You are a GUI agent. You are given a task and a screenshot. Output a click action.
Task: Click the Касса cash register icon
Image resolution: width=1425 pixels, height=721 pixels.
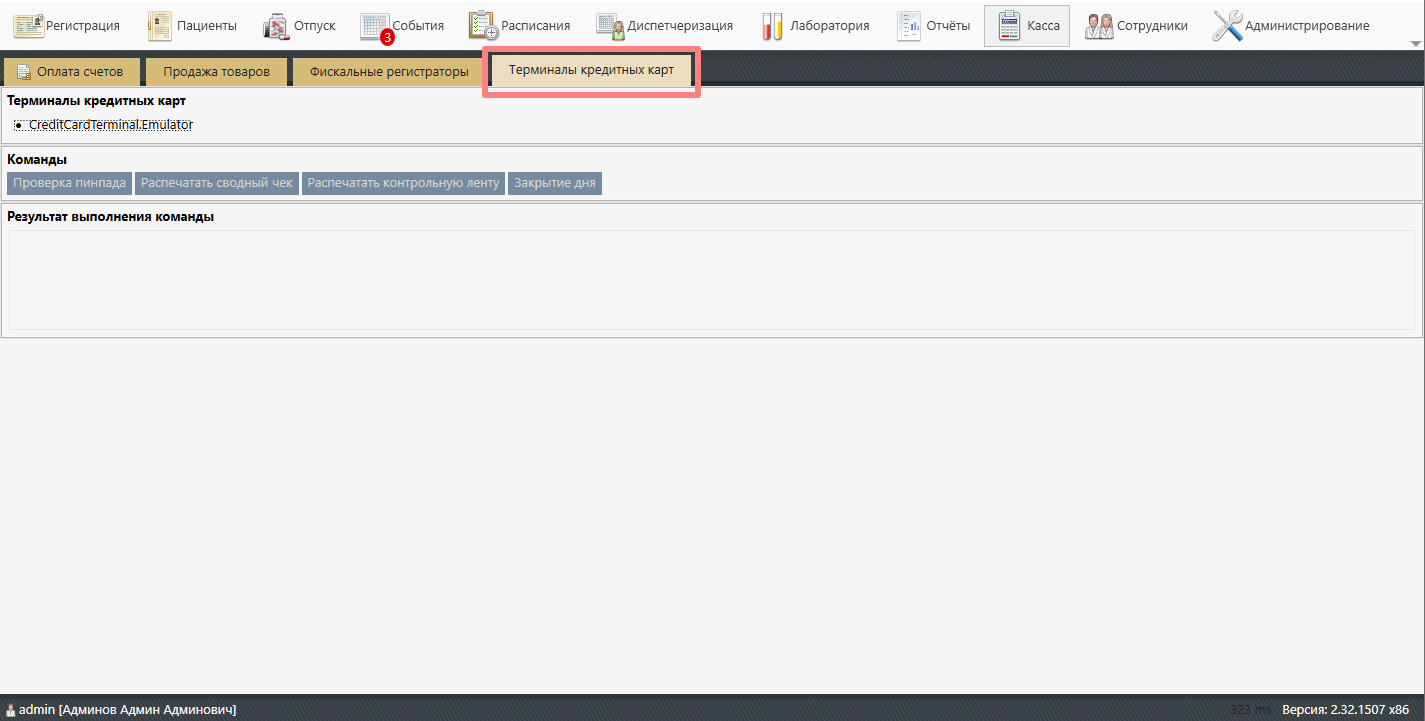point(1009,26)
